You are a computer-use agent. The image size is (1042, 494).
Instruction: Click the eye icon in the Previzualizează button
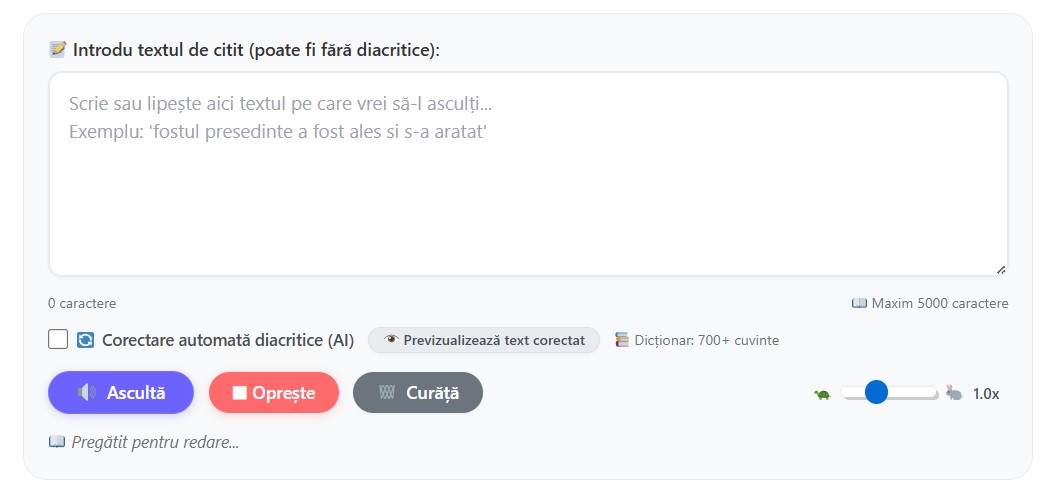tap(391, 340)
